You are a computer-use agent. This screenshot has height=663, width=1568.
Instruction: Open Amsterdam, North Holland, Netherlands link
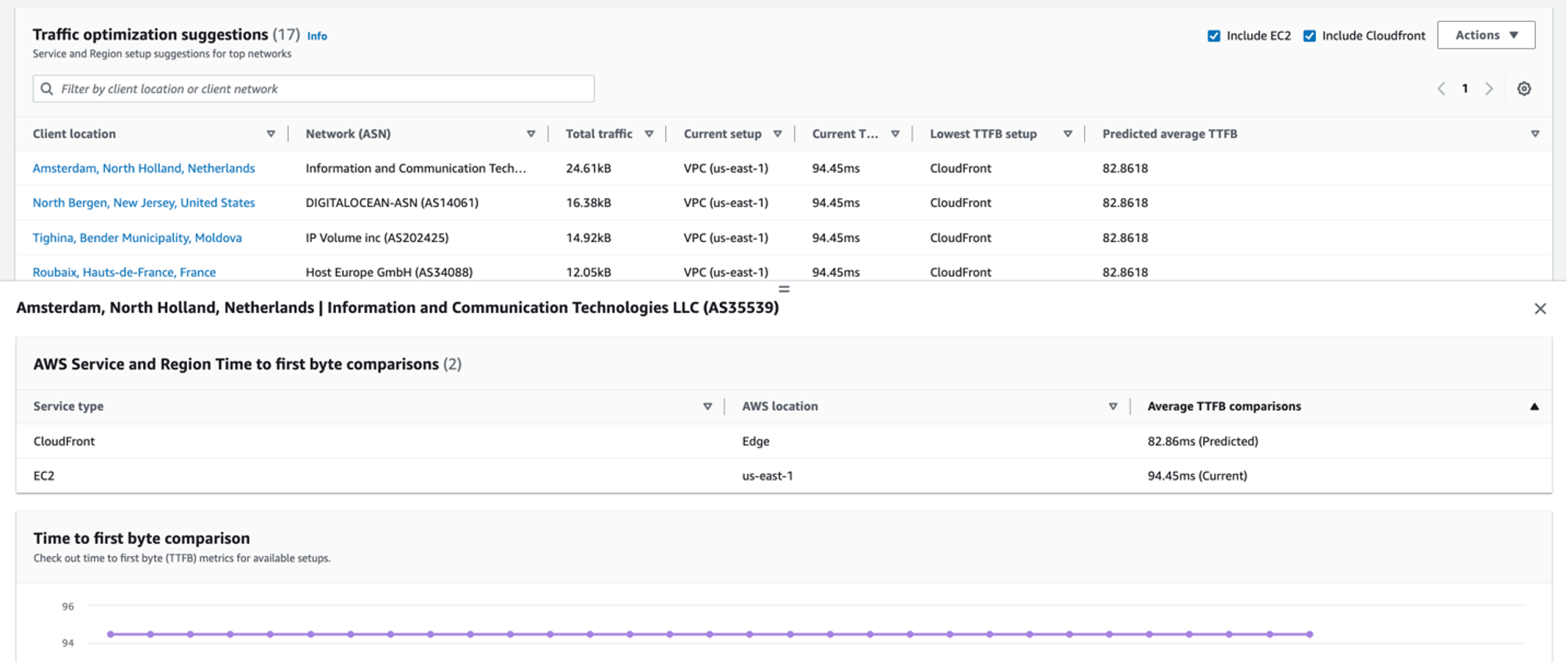pos(144,168)
